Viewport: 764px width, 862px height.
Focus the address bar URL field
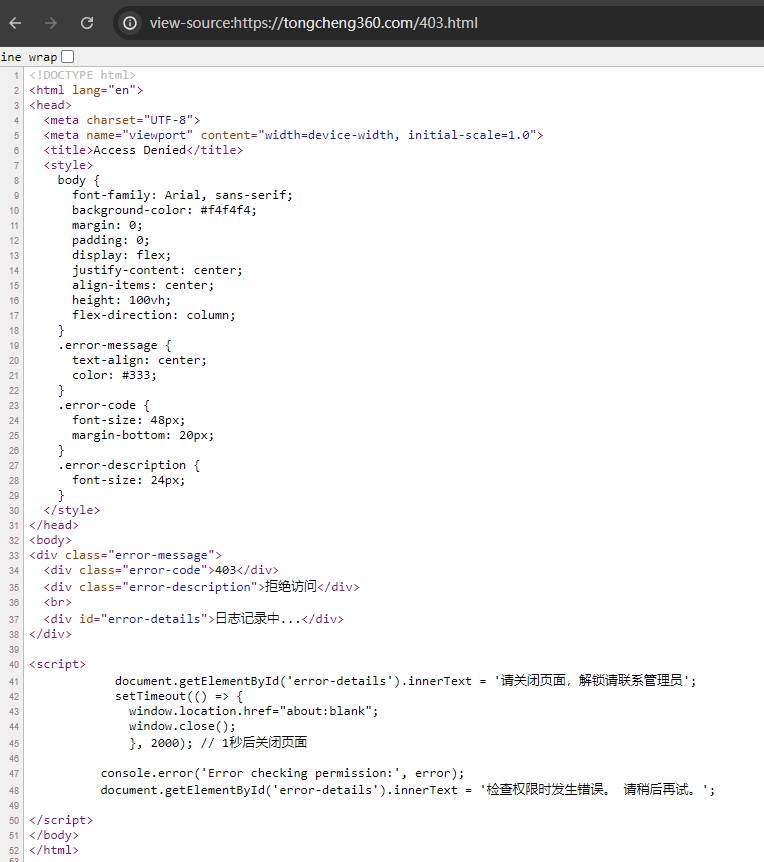(313, 23)
